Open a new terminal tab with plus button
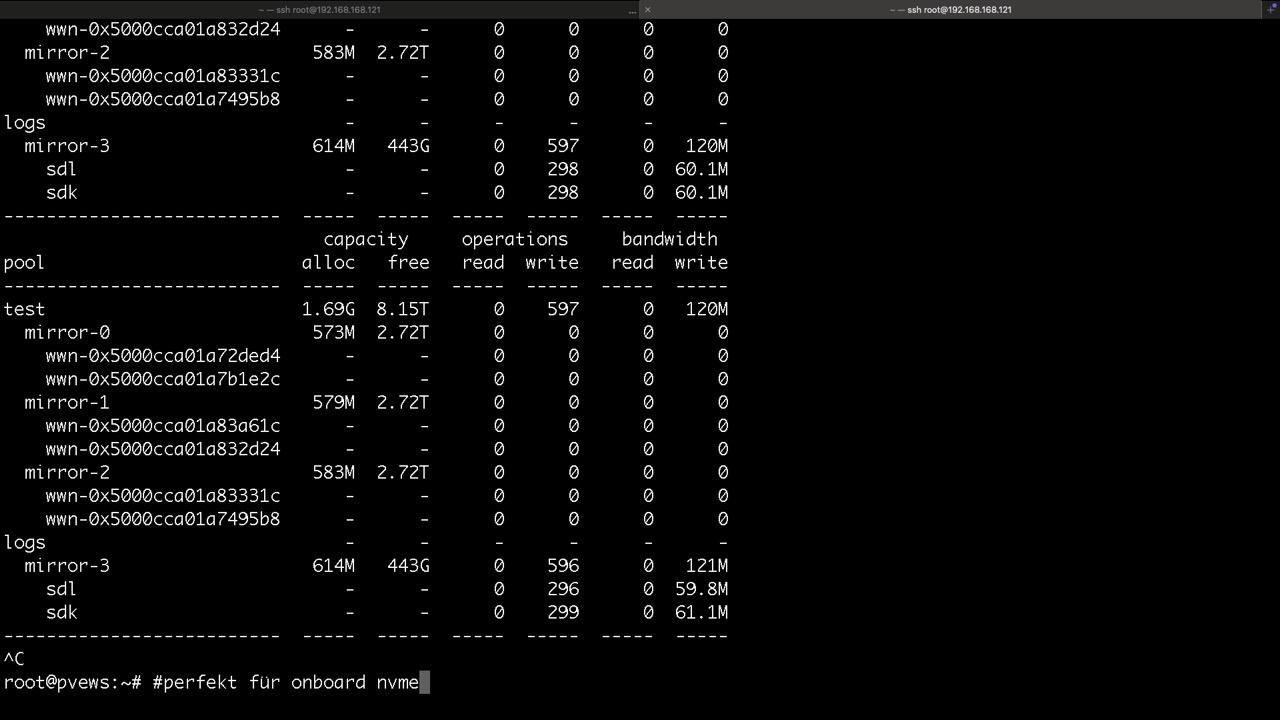The image size is (1280, 720). [1272, 9]
